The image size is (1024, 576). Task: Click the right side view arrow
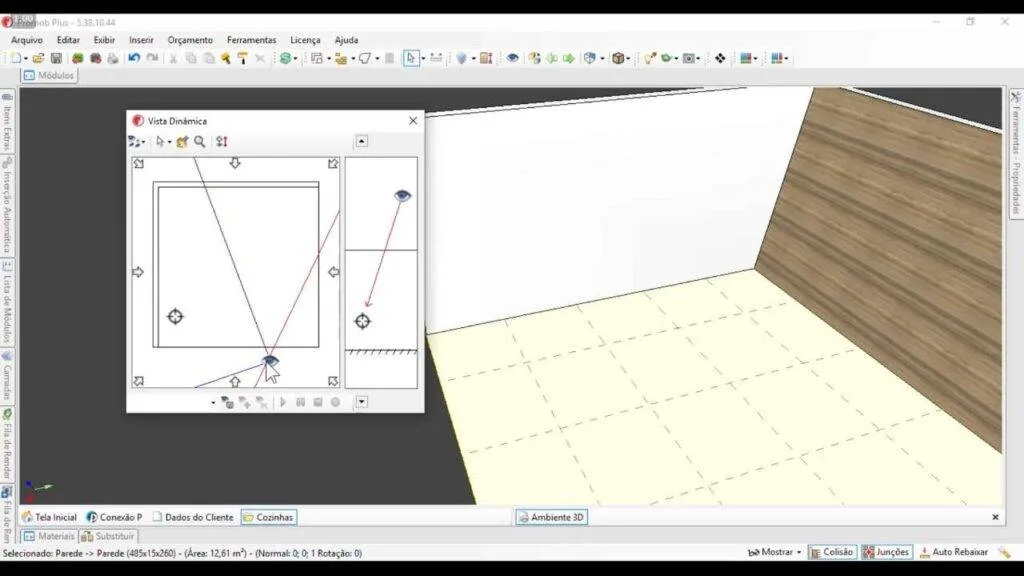click(334, 272)
